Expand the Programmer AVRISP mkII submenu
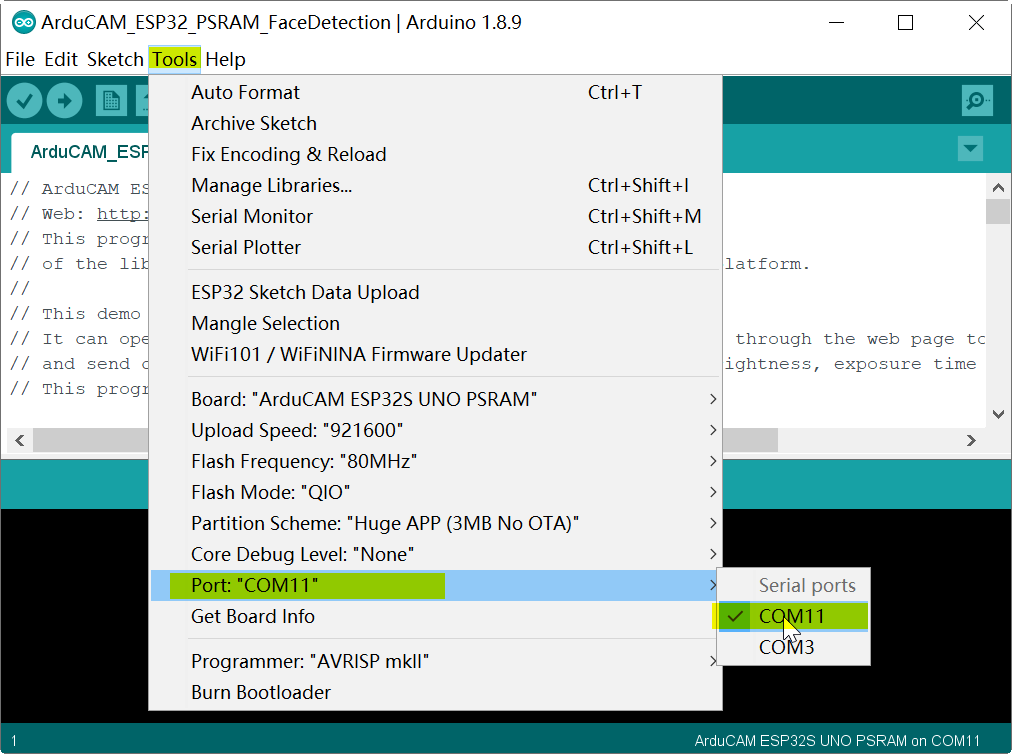The image size is (1012, 754). click(x=436, y=662)
